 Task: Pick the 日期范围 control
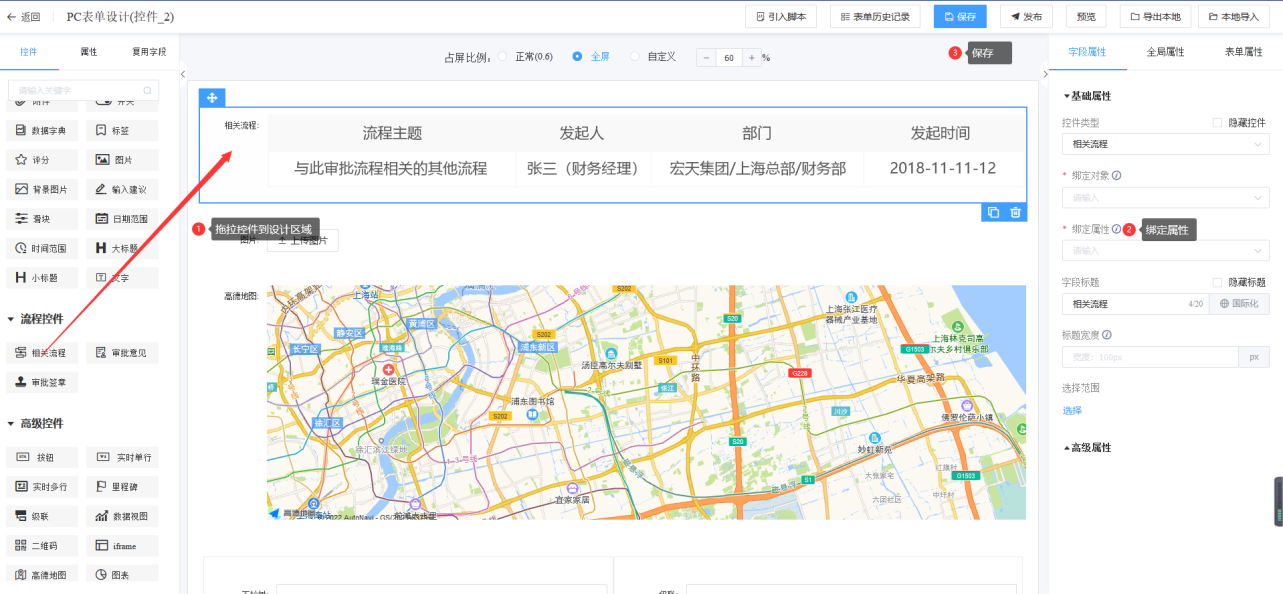pos(122,219)
